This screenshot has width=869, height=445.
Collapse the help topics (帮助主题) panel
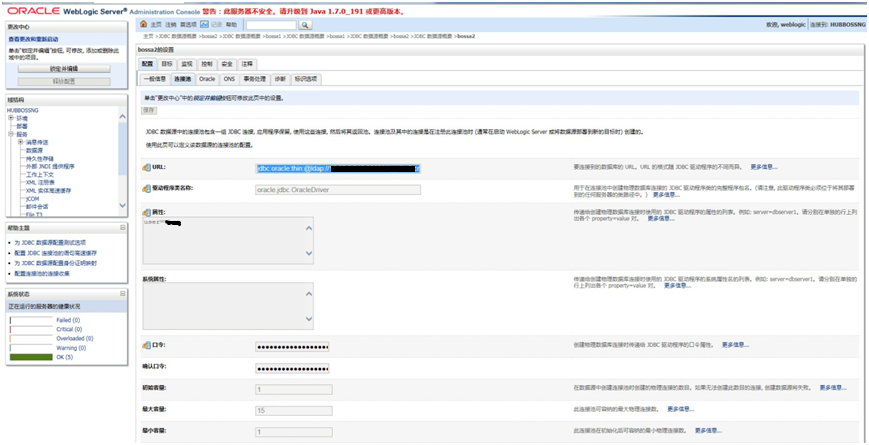pos(122,228)
